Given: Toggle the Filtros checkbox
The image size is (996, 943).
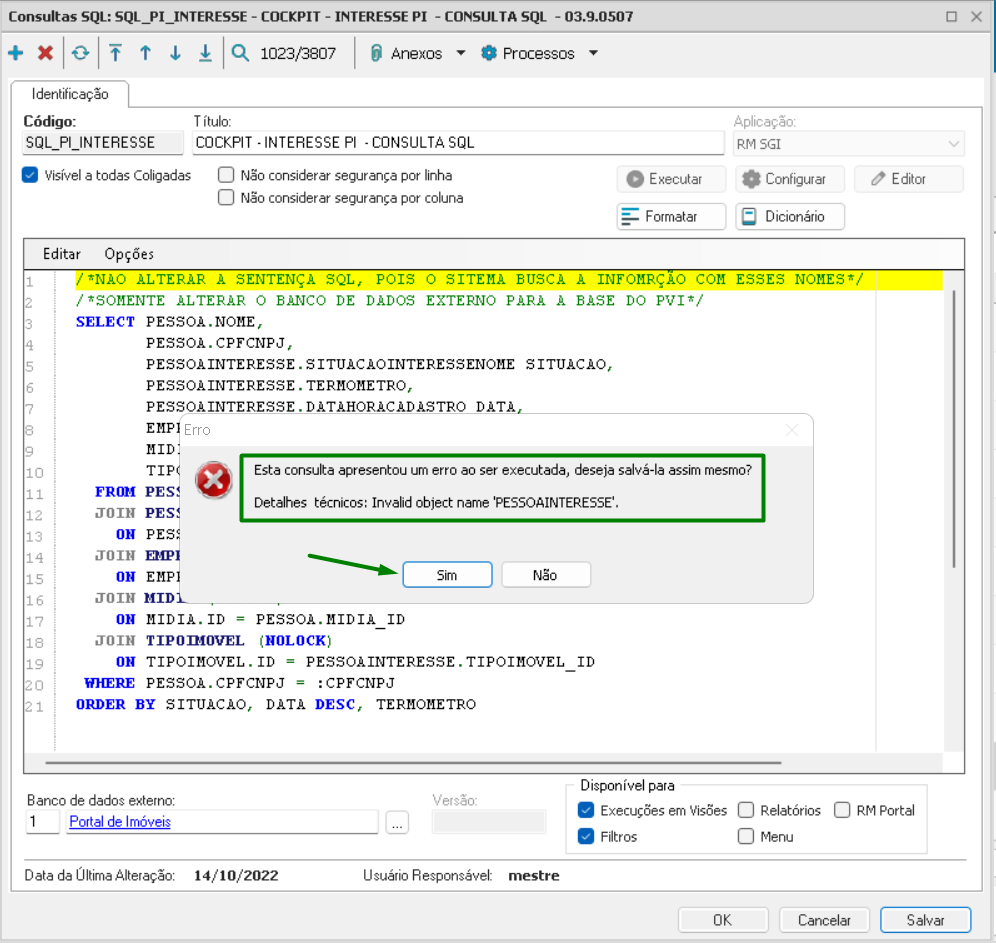Looking at the screenshot, I should coord(586,836).
